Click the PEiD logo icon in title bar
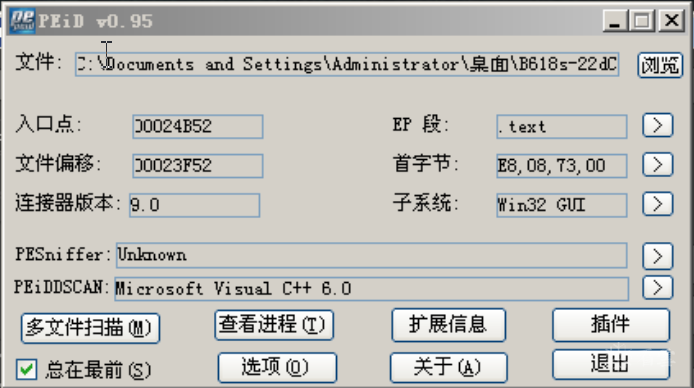Image resolution: width=694 pixels, height=388 pixels. [22, 20]
